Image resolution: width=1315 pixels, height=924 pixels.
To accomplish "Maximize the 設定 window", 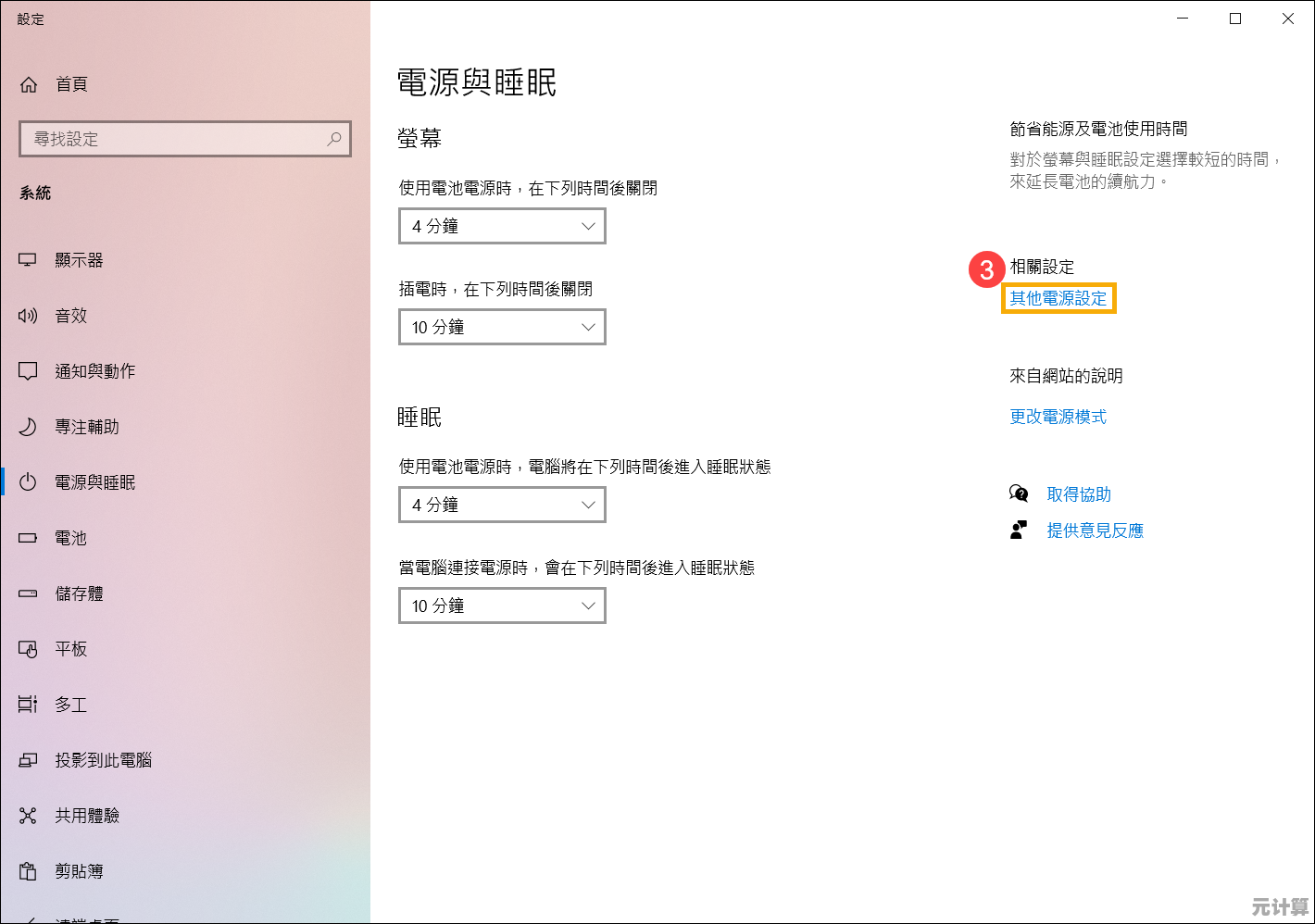I will [x=1235, y=19].
